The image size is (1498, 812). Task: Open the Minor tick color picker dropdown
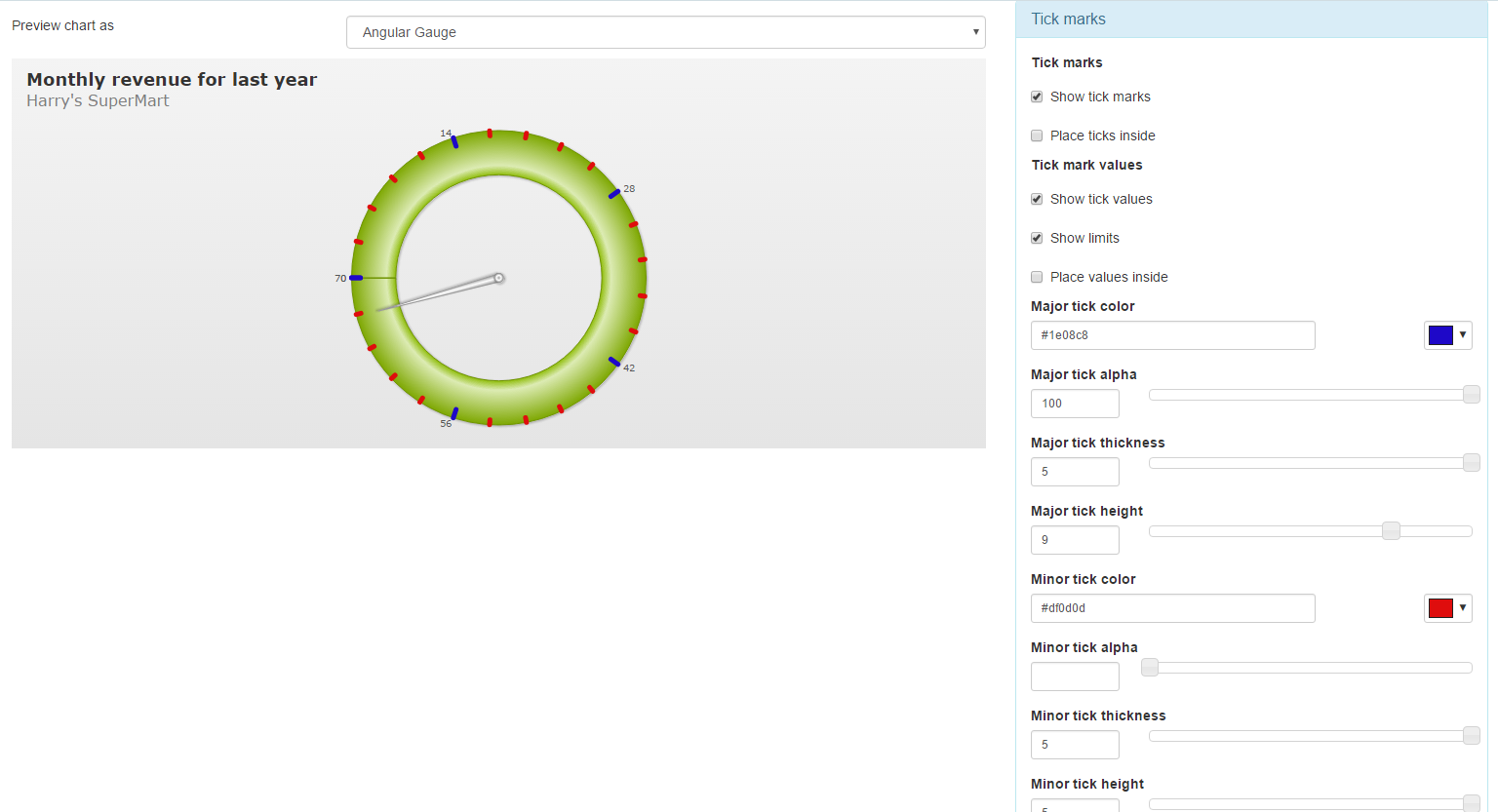(x=1462, y=608)
